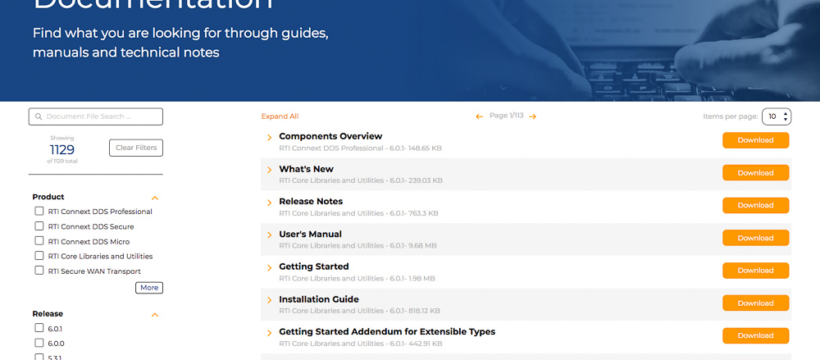Screen dimensions: 820x360
Task: Go to previous page arrow
Action: point(479,117)
